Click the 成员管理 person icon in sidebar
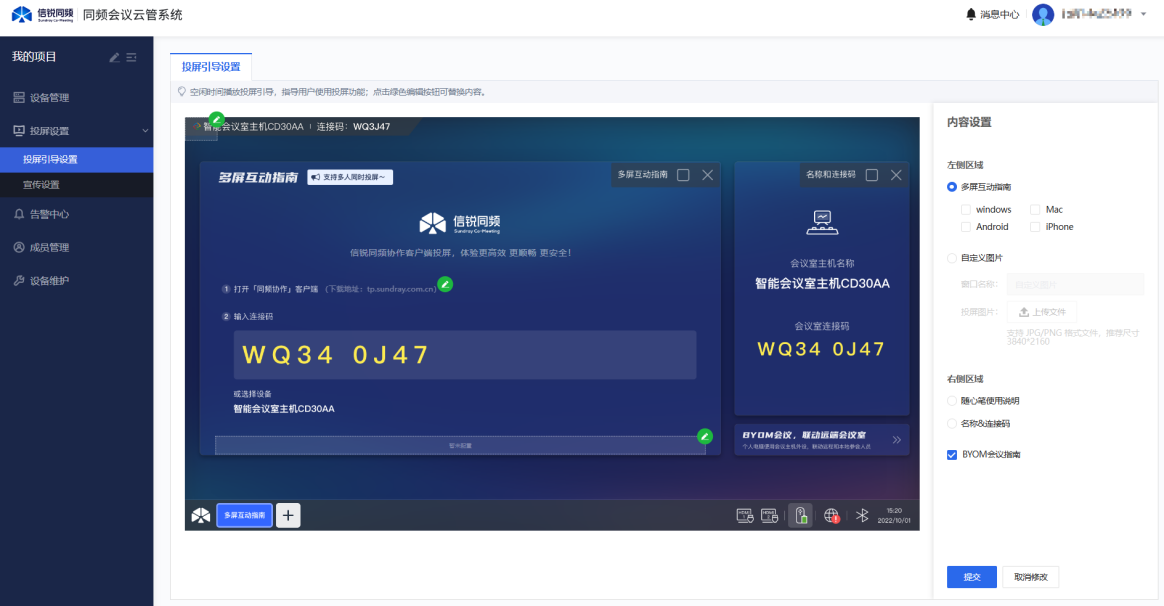The height and width of the screenshot is (606, 1164). 19,247
